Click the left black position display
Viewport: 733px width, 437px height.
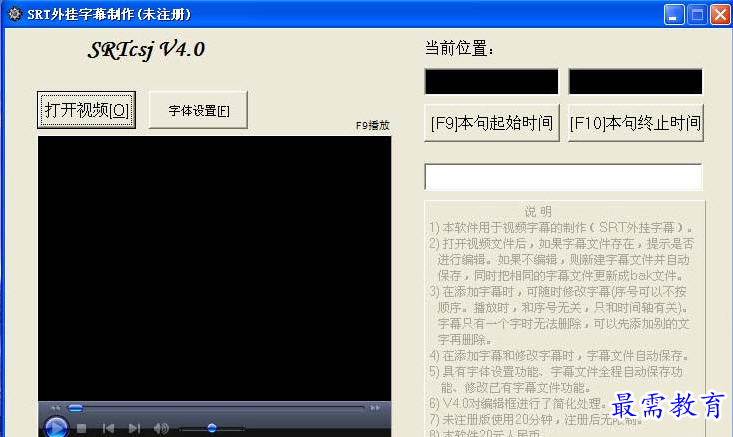click(x=491, y=82)
